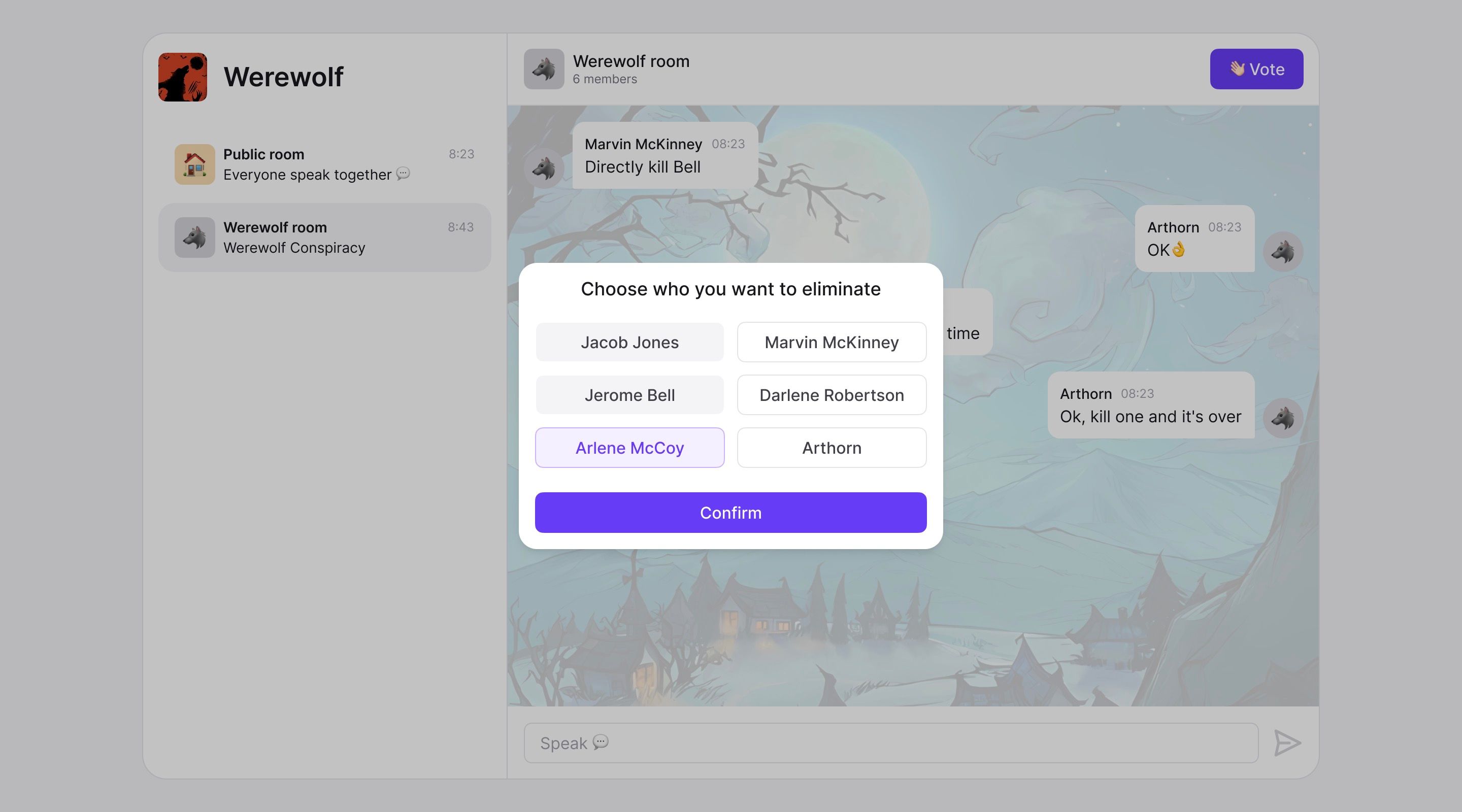Confirm the selected player elimination choice
This screenshot has width=1462, height=812.
pos(731,512)
